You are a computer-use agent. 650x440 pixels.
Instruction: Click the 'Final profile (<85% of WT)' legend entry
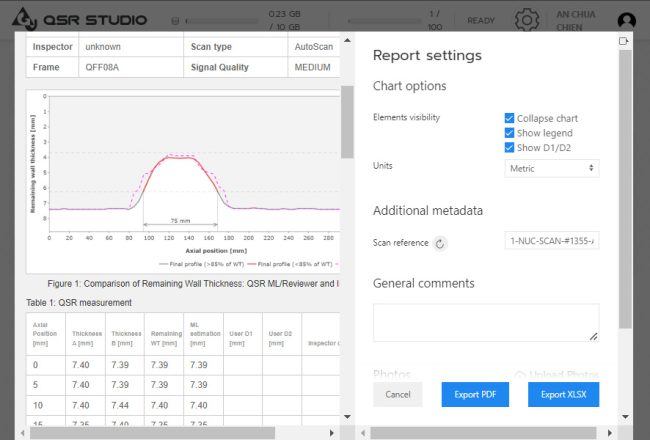click(x=290, y=264)
